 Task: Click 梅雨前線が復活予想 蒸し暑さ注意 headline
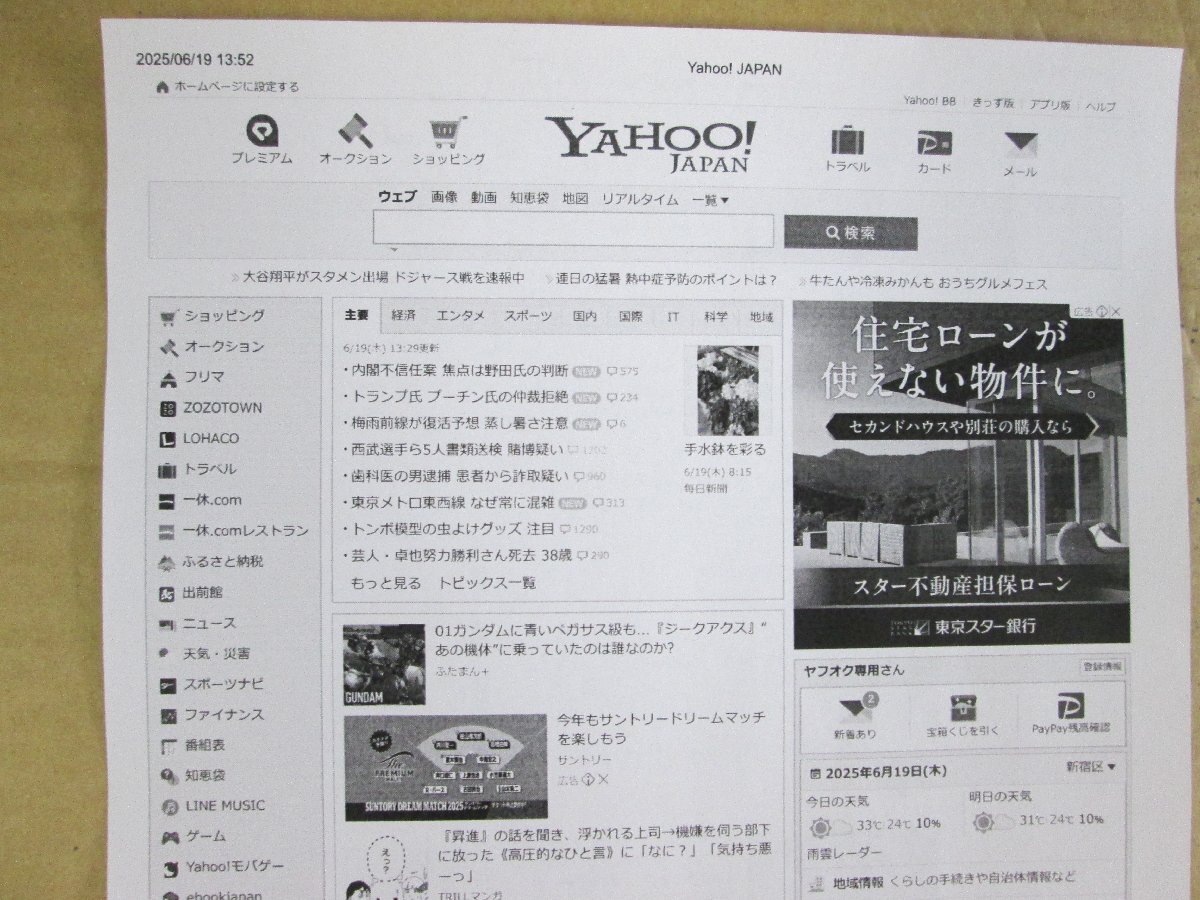click(x=459, y=423)
